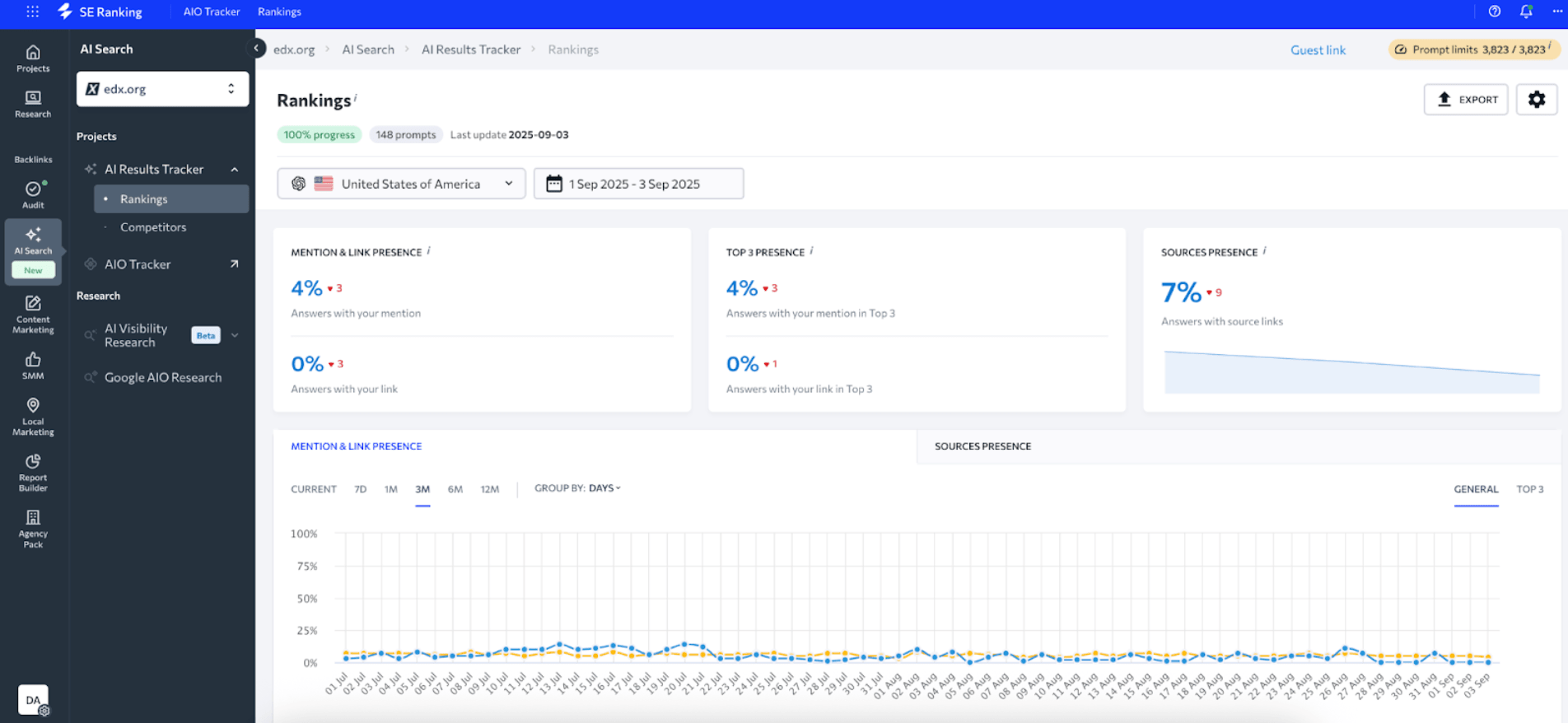Open rankings settings gear icon

1536,100
